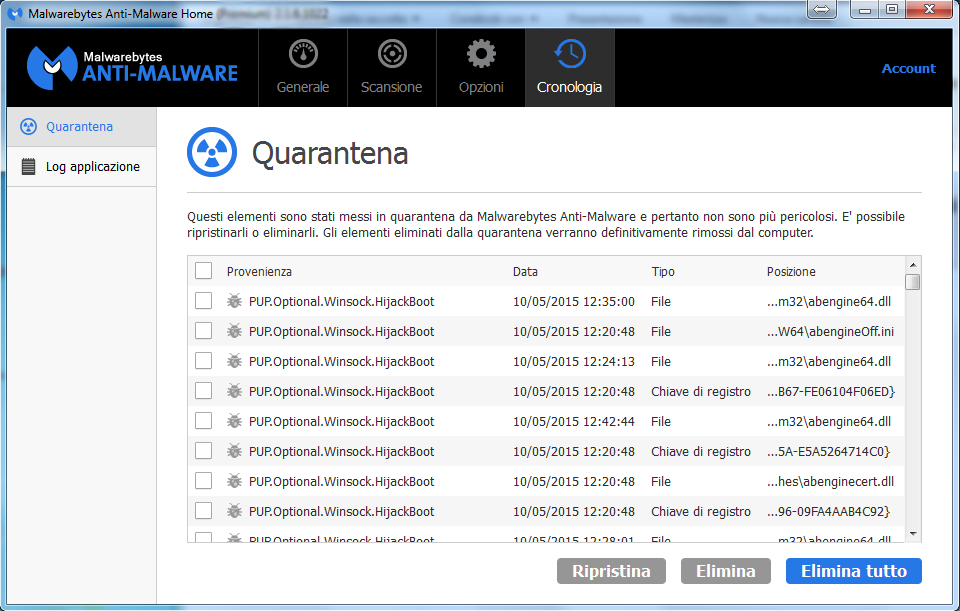Click Chiave di registro in the 5A-E5A5264714C0} row
960x611 pixels.
coord(701,452)
